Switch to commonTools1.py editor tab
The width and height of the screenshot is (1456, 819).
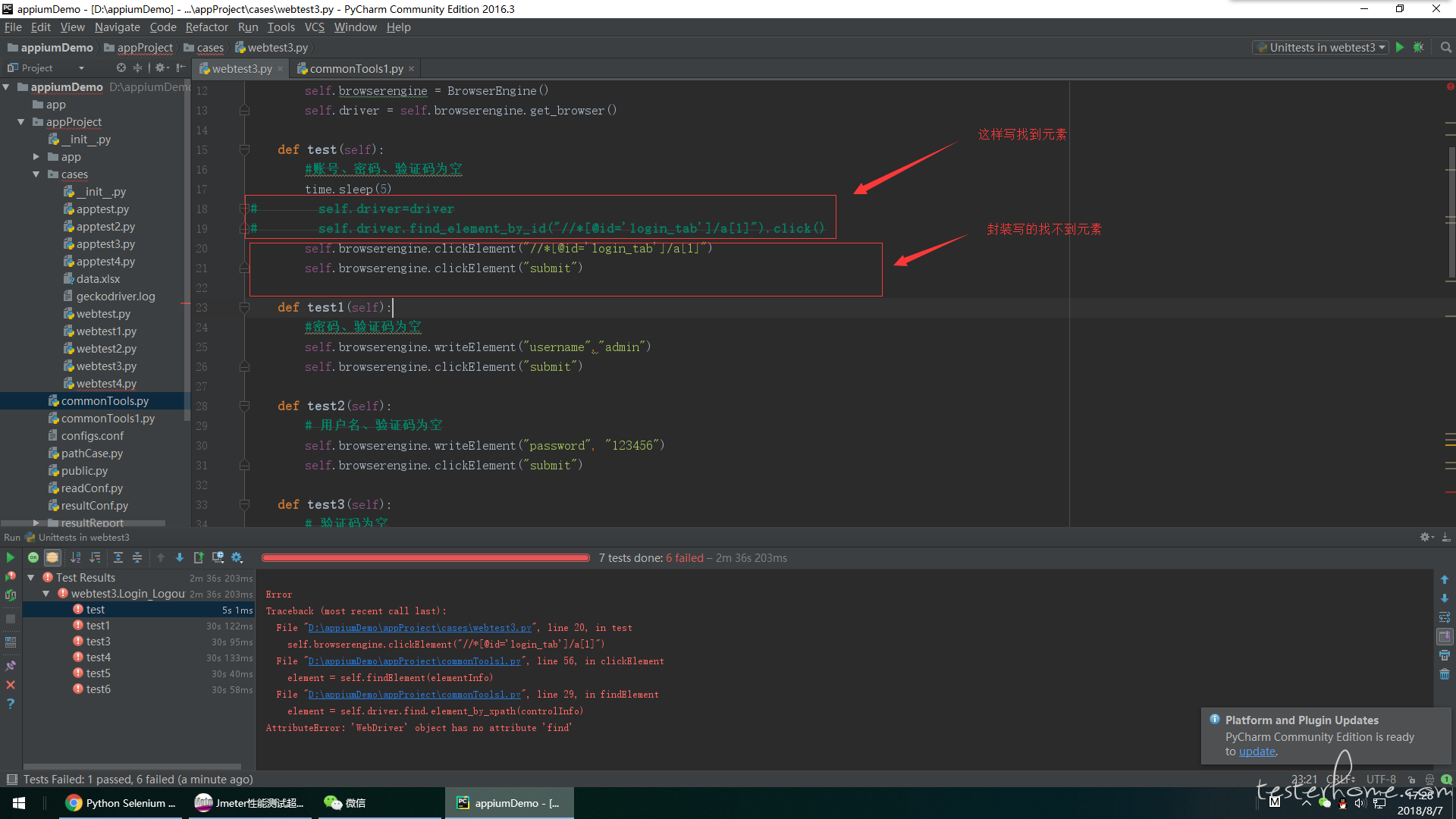(x=356, y=68)
